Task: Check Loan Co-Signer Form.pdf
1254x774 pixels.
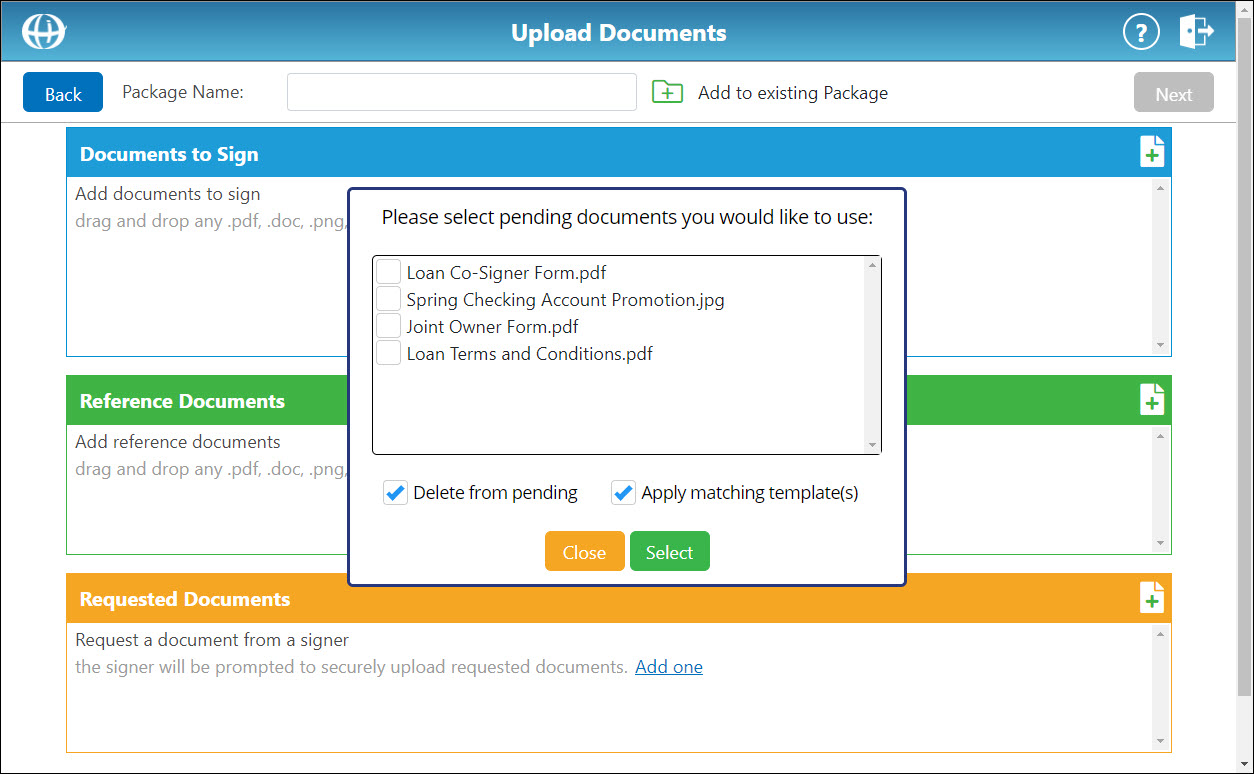Action: [x=388, y=271]
